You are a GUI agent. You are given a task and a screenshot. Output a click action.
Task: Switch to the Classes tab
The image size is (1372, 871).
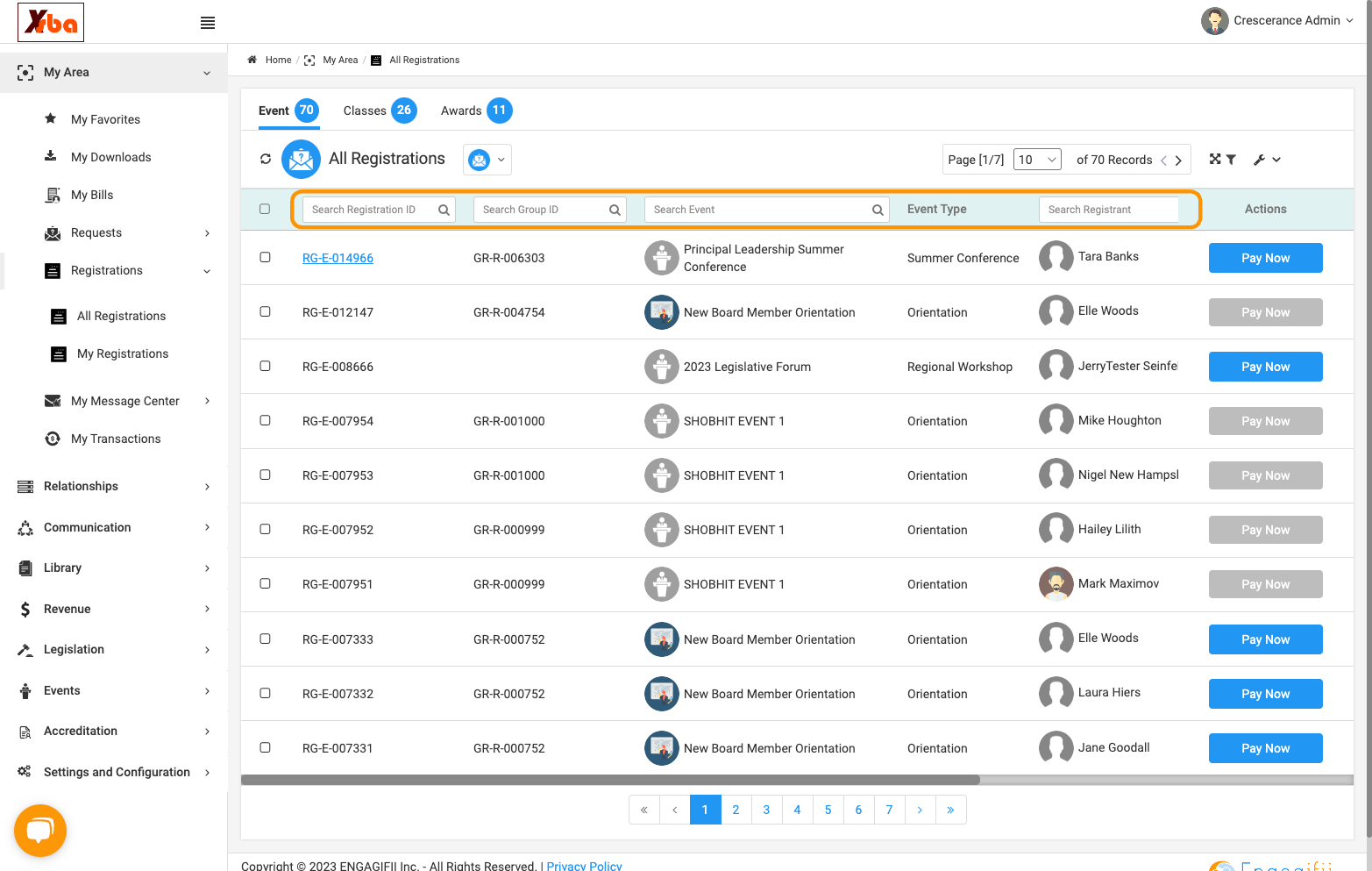[x=380, y=111]
